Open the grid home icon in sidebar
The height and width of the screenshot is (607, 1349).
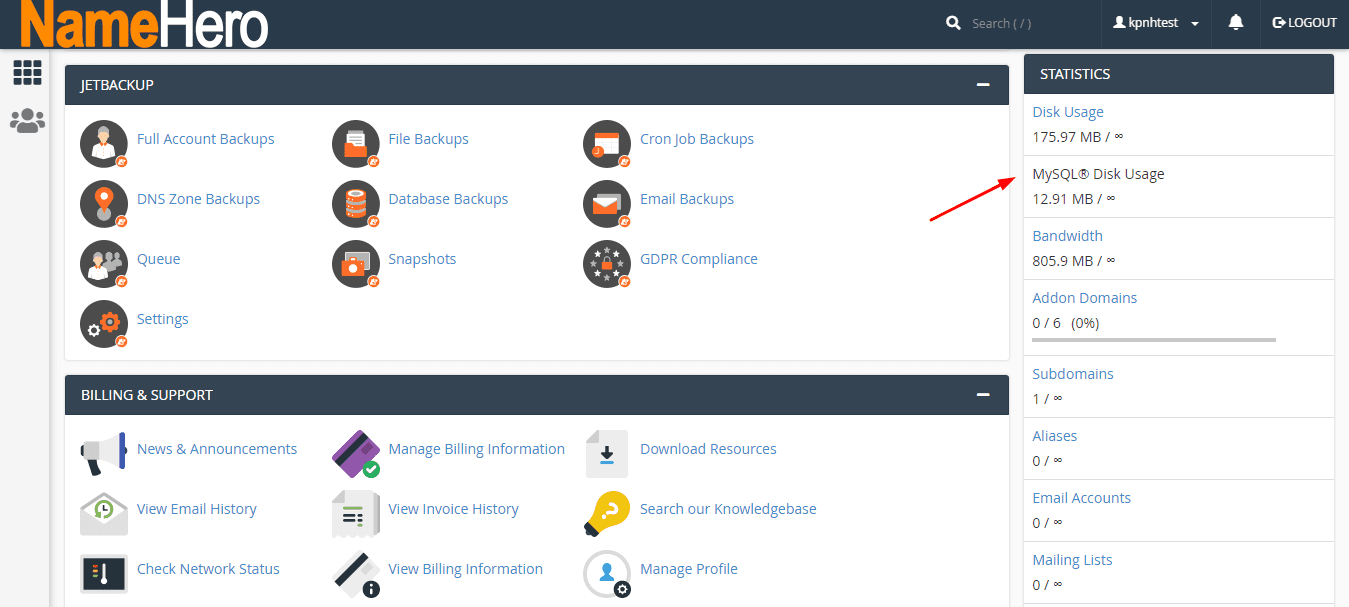[27, 72]
